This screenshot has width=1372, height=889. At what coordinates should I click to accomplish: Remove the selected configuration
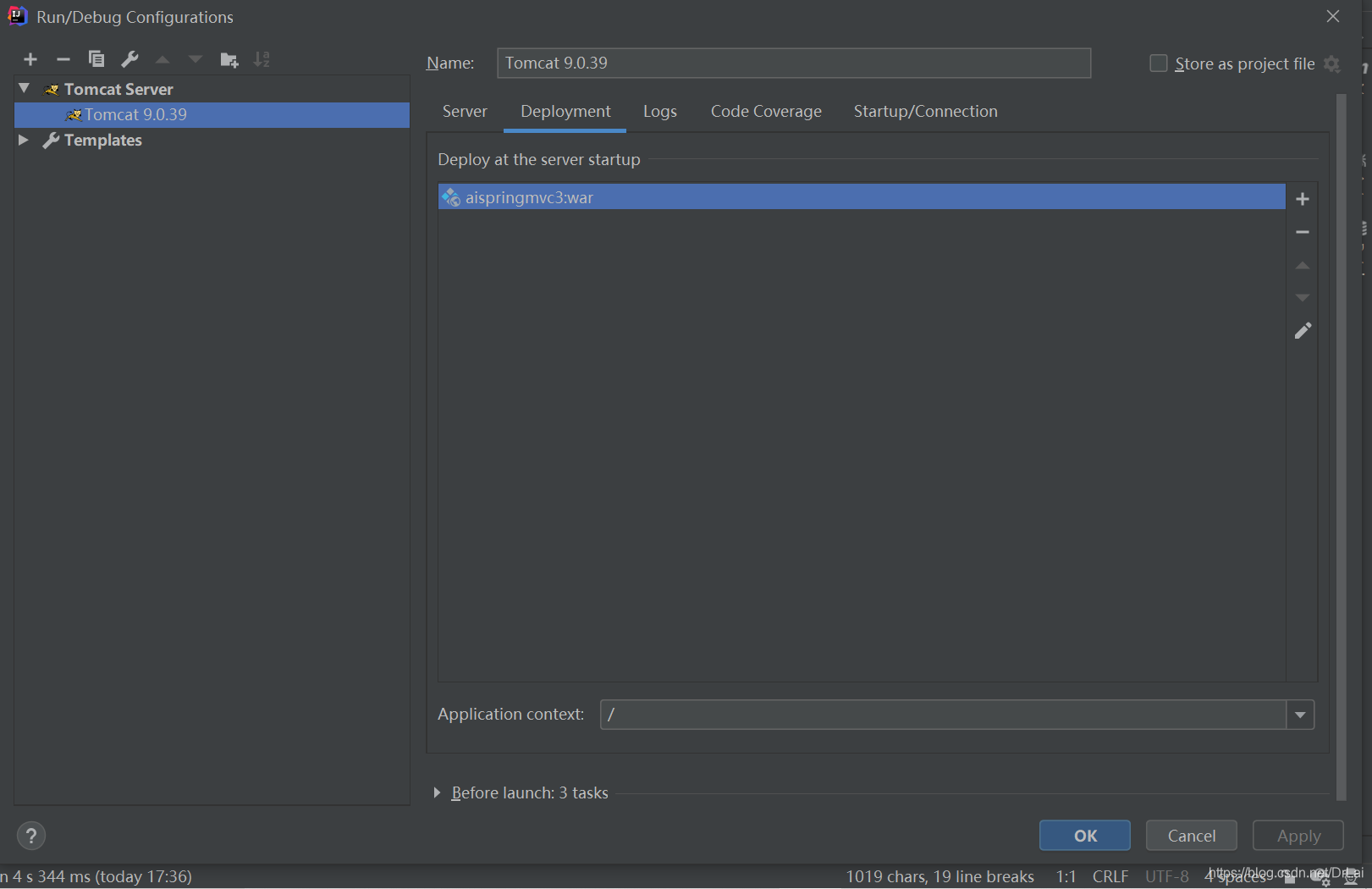[x=63, y=59]
